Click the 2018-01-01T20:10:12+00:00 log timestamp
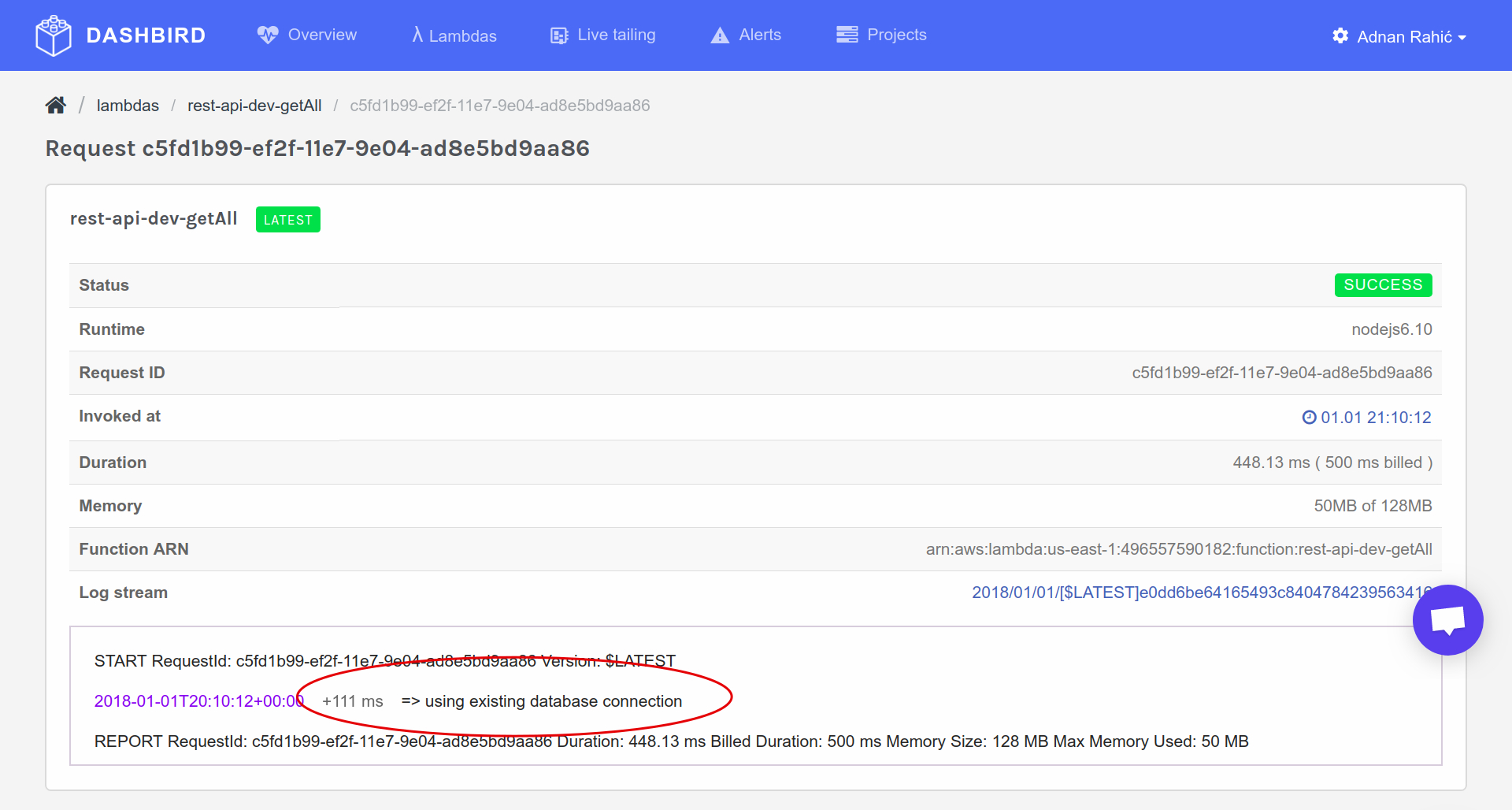The image size is (1512, 810). (199, 701)
